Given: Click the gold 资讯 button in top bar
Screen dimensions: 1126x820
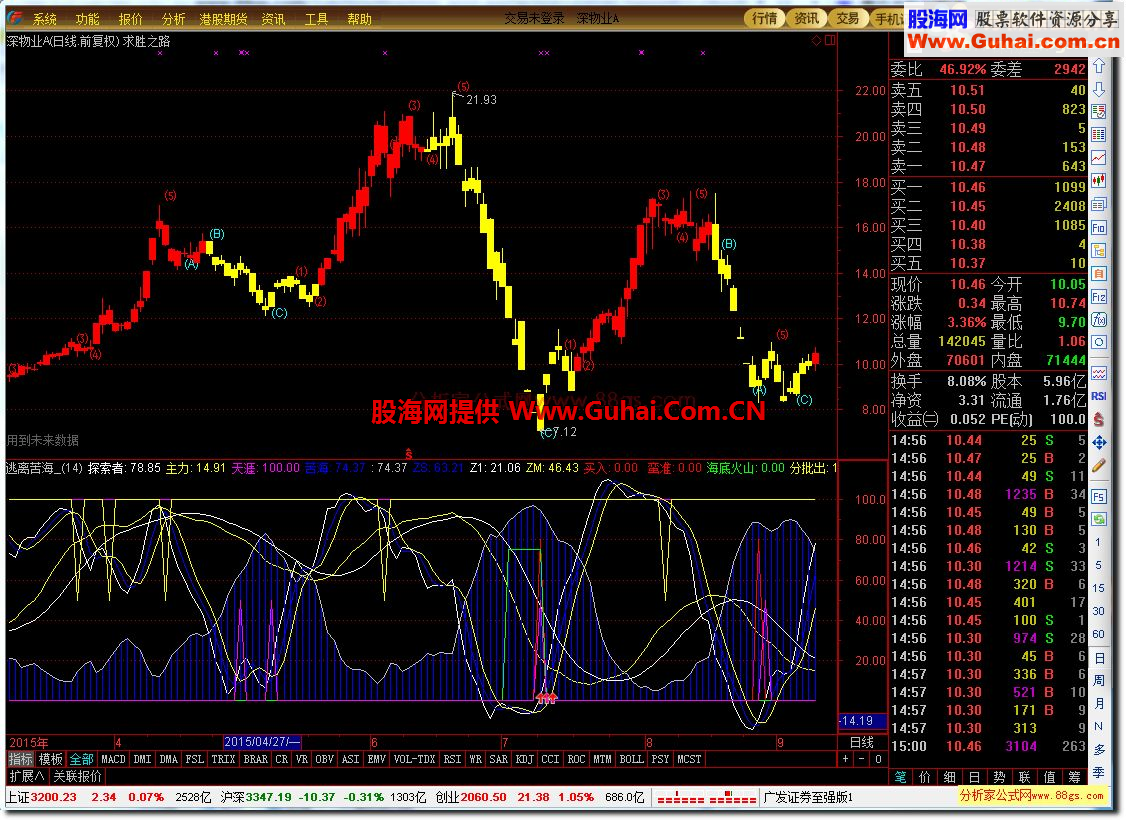Looking at the screenshot, I should [806, 18].
